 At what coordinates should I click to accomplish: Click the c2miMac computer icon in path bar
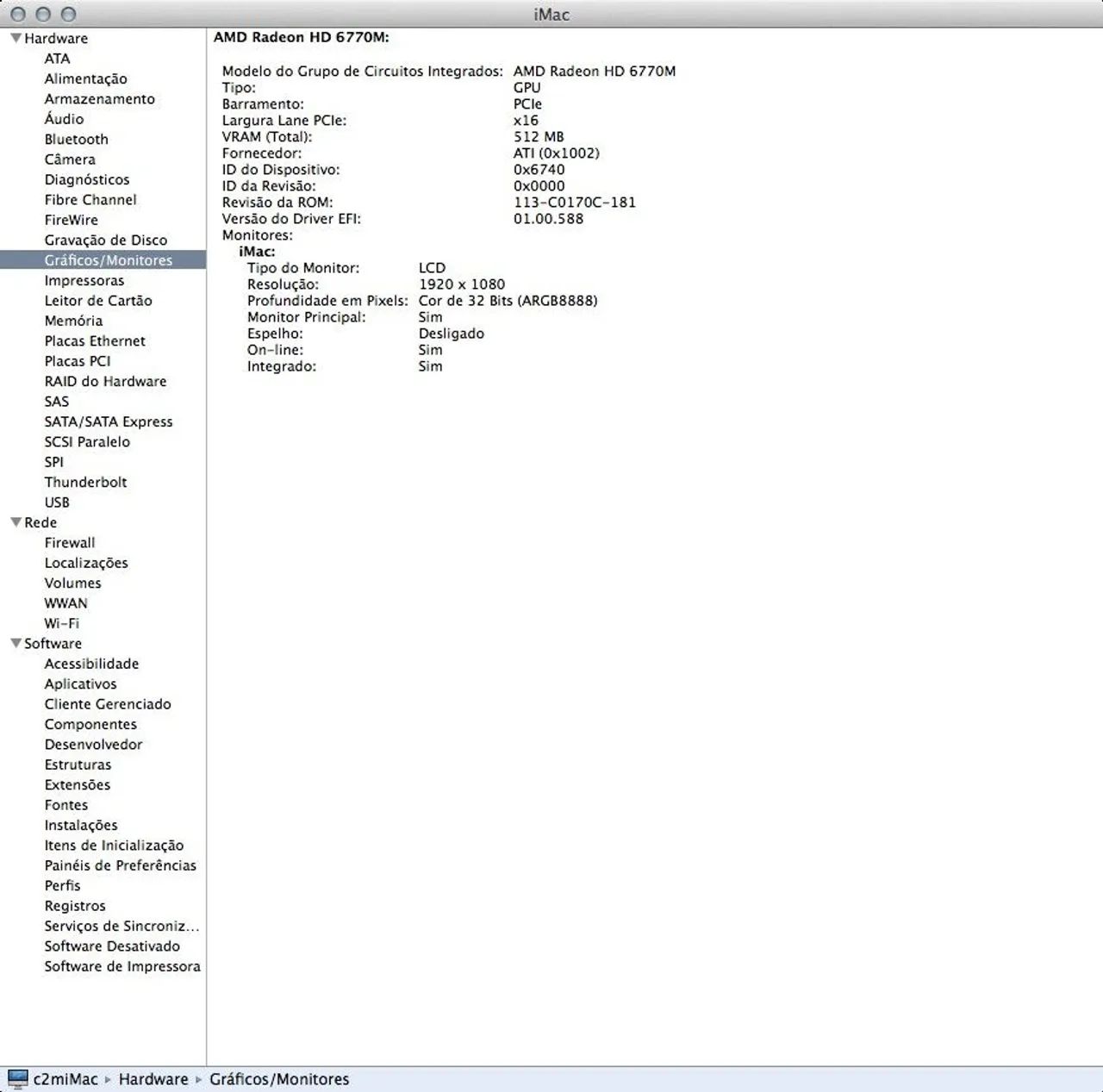tap(17, 1079)
